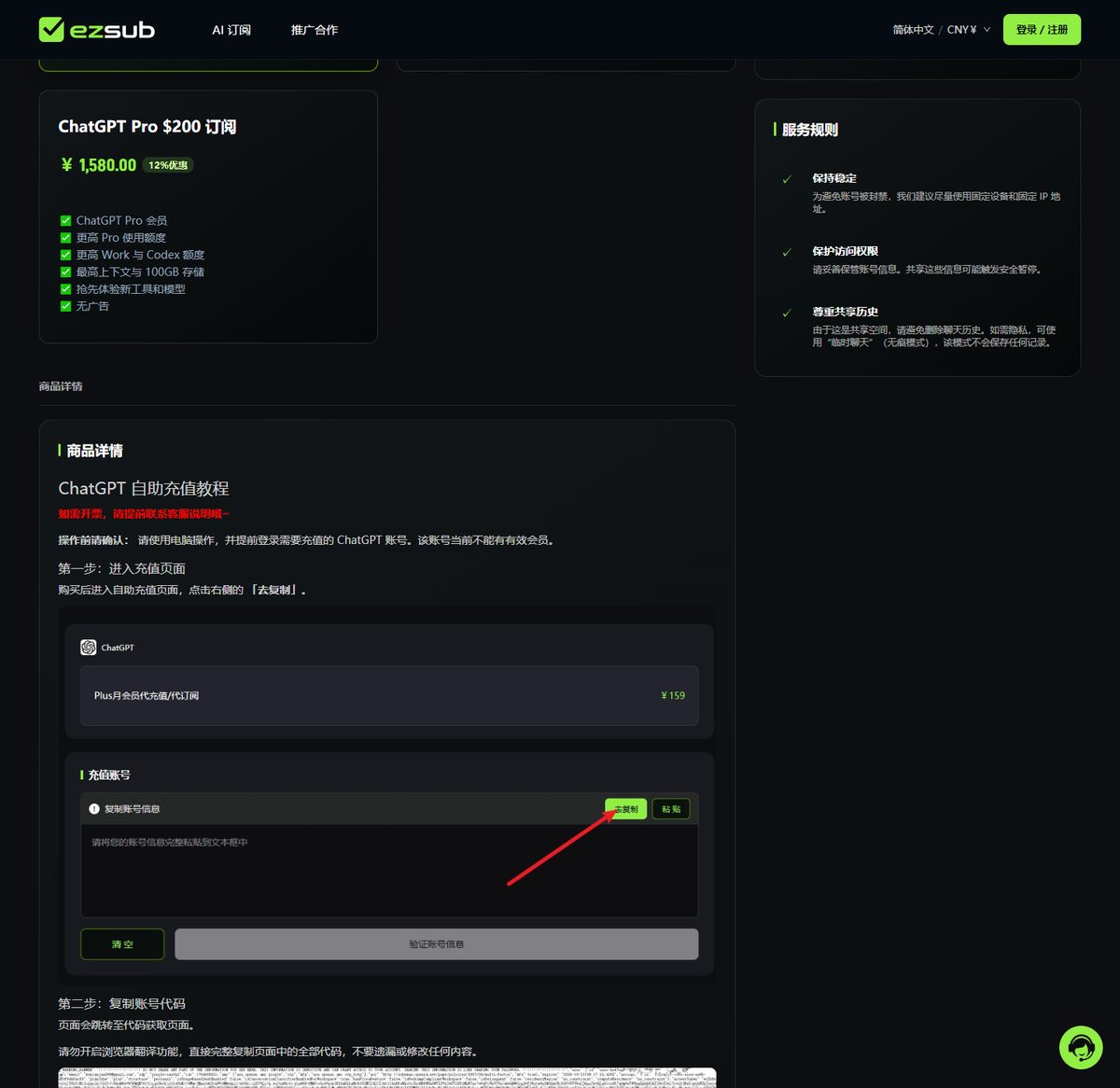Click the 第一步：进入充值页面 heading
Screen dimensions: 1120x1088
coord(121,568)
